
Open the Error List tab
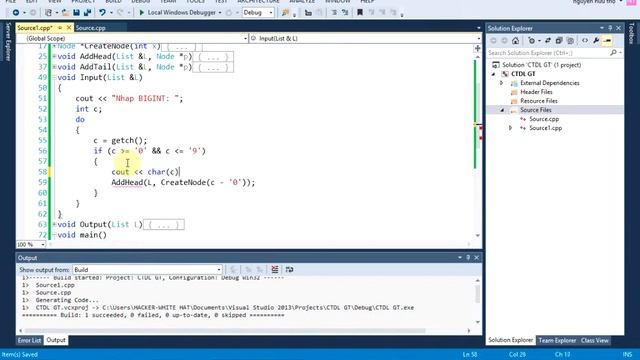click(x=29, y=340)
